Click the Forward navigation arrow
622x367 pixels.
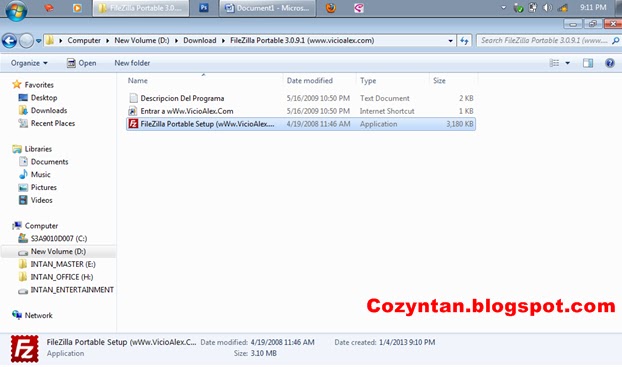pyautogui.click(x=26, y=40)
